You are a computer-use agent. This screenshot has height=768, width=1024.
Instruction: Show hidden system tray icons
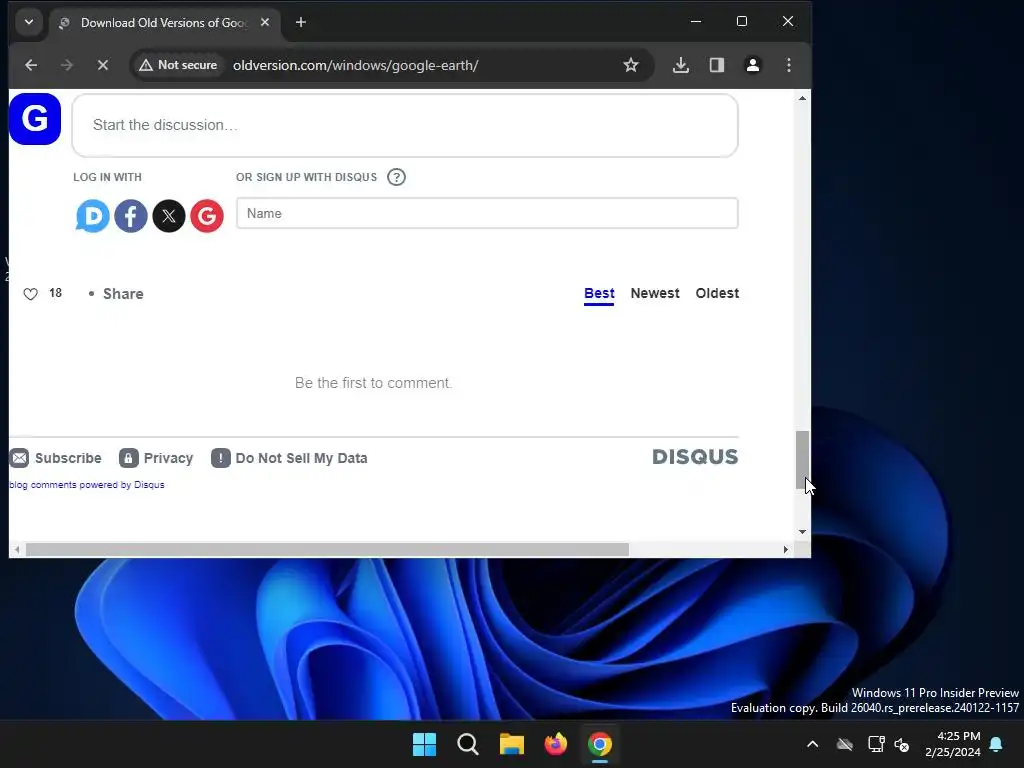pyautogui.click(x=812, y=744)
